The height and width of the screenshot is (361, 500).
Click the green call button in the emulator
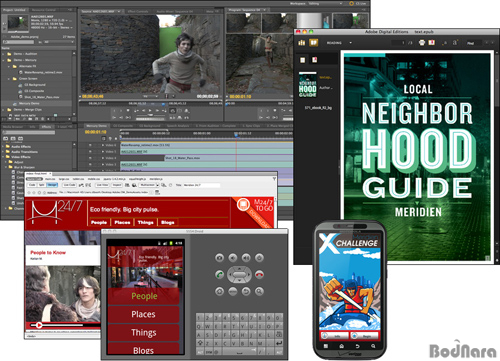(219, 275)
